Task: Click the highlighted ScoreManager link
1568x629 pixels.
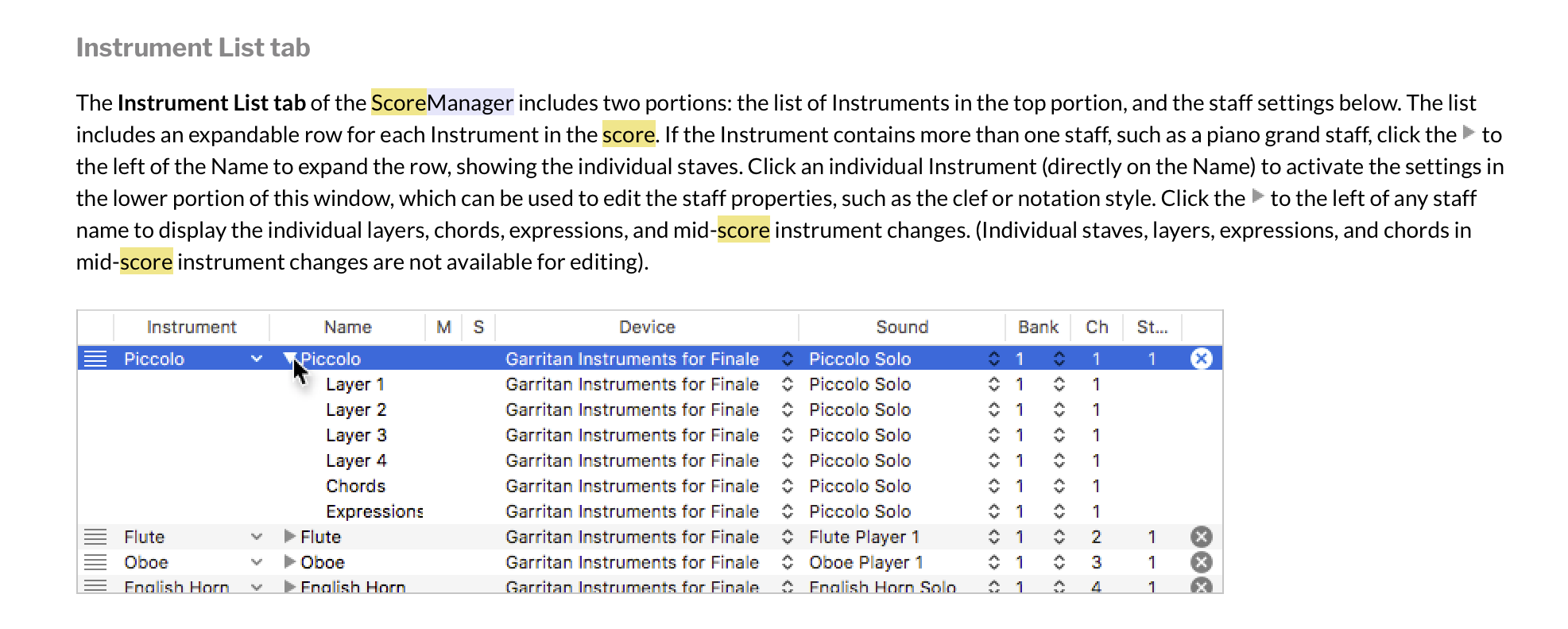Action: coord(442,103)
